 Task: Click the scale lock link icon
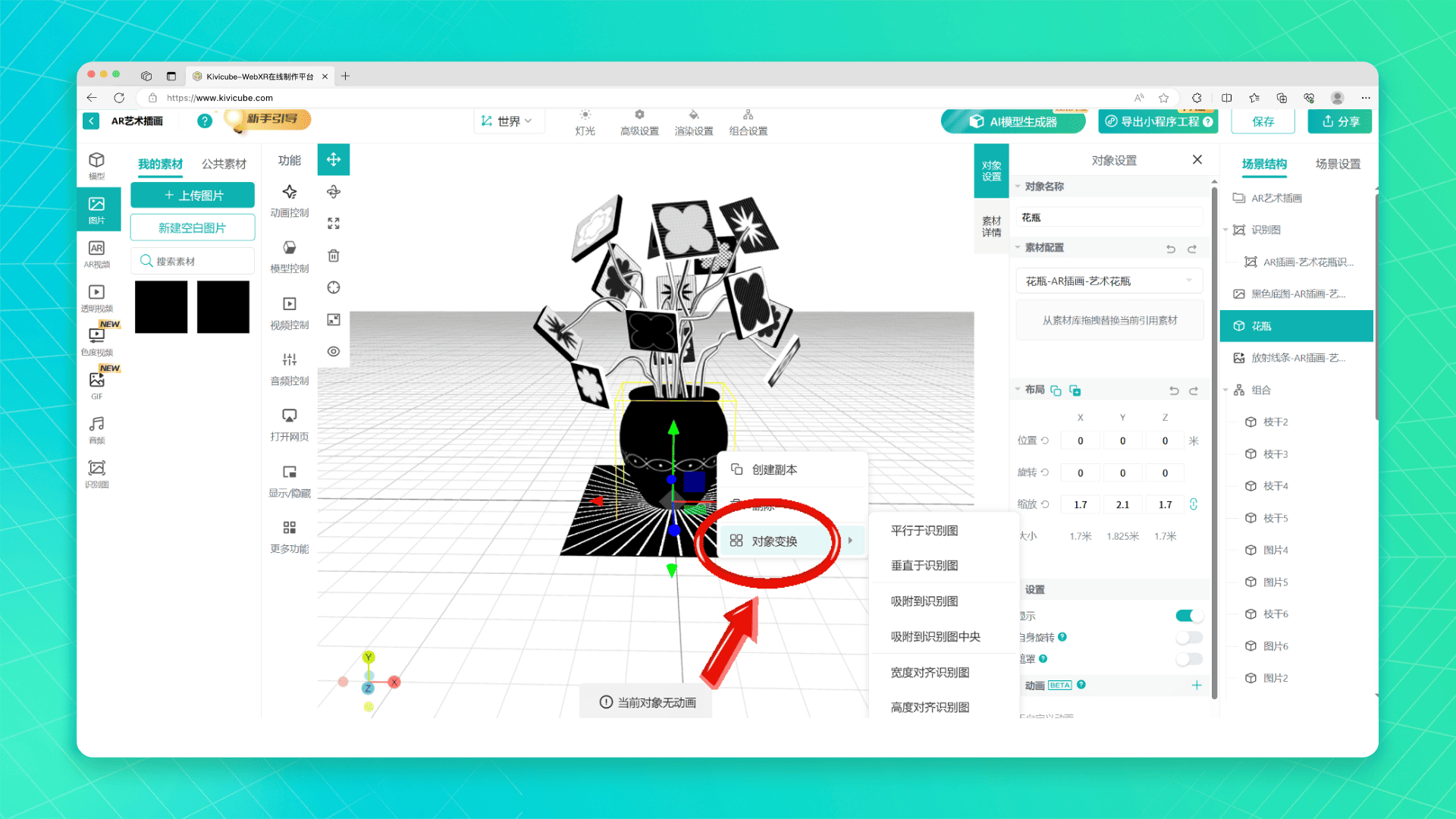(1193, 504)
